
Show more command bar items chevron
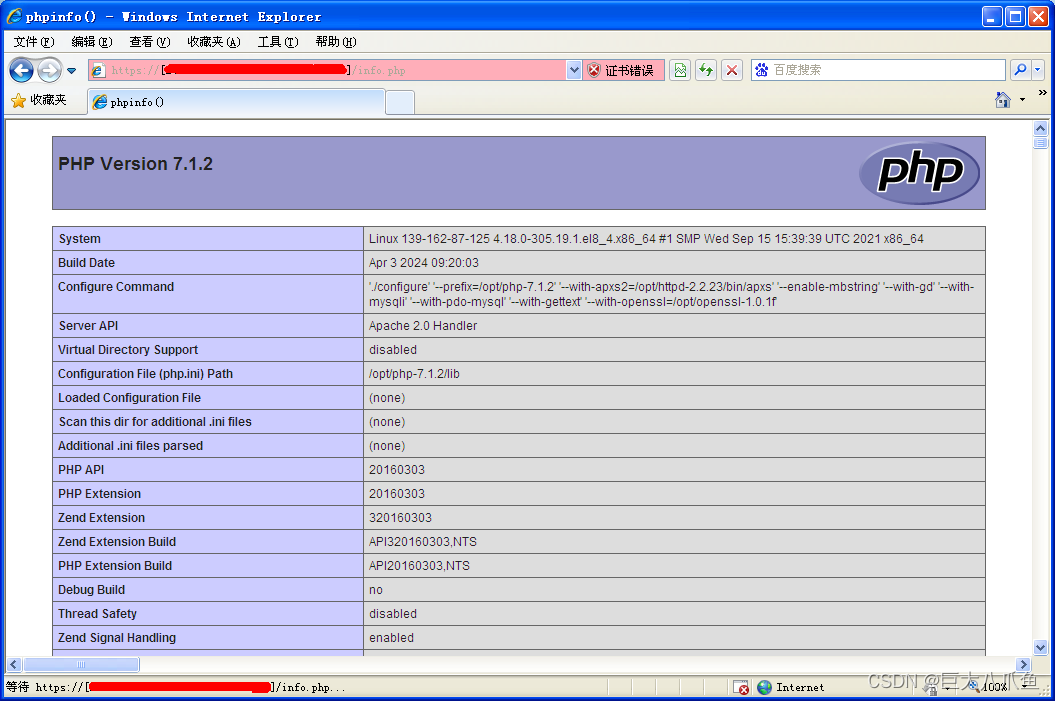pos(1042,92)
